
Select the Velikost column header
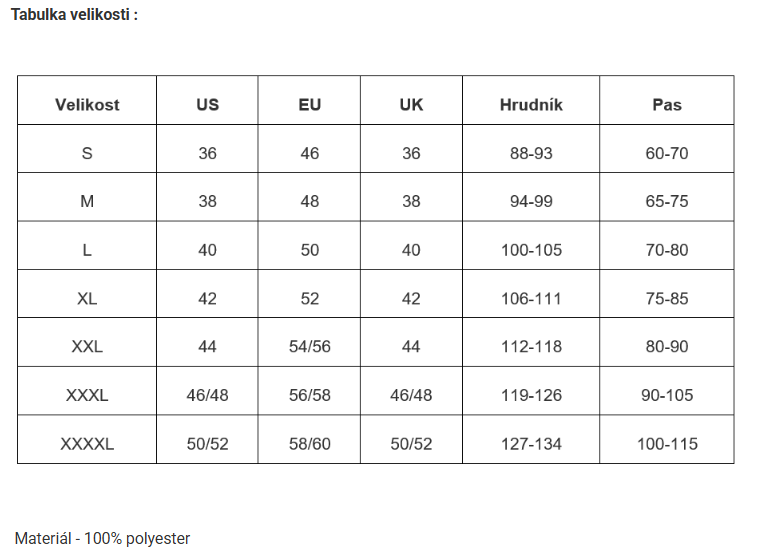point(87,104)
